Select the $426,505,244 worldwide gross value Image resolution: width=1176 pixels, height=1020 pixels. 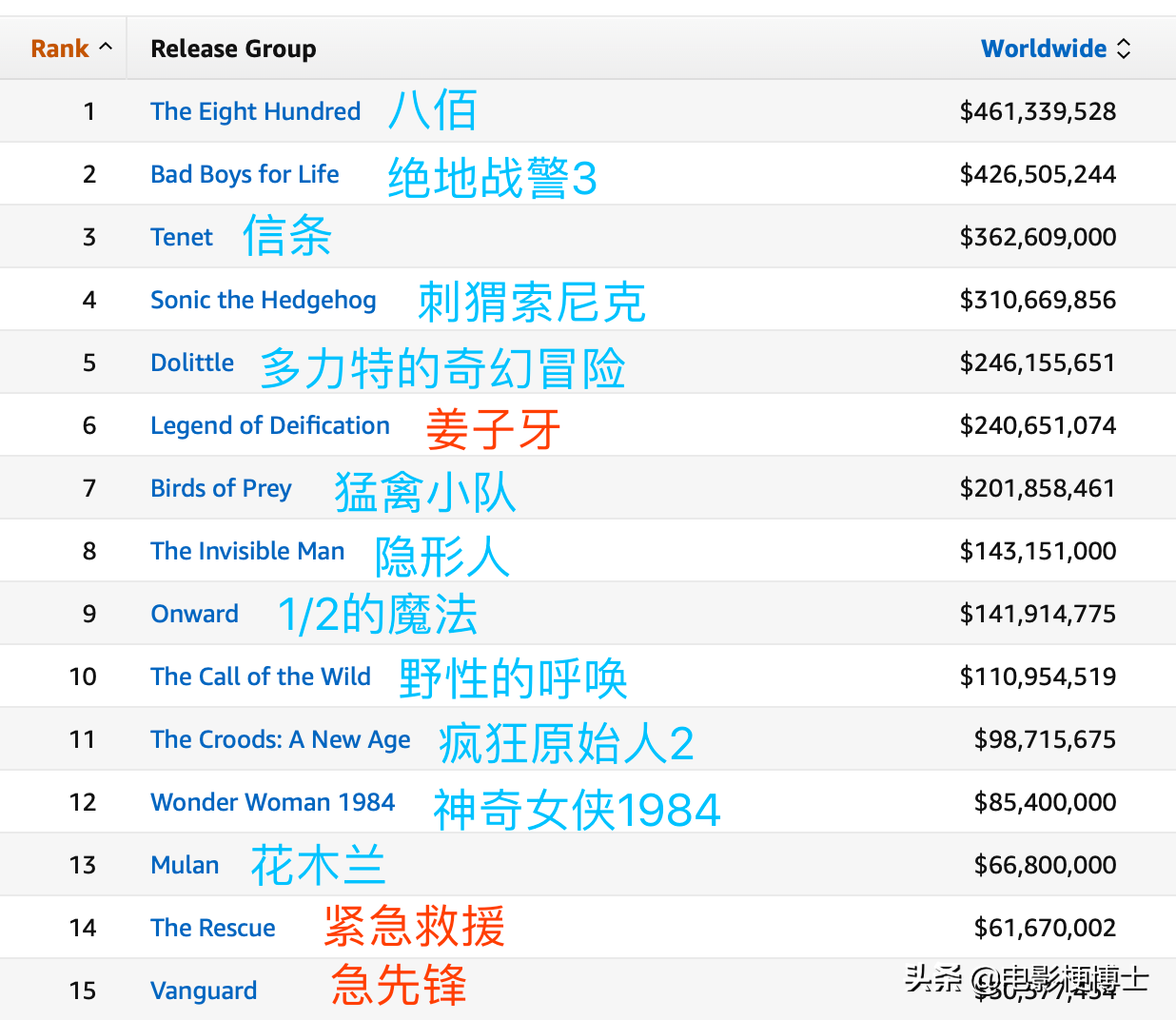click(1038, 174)
